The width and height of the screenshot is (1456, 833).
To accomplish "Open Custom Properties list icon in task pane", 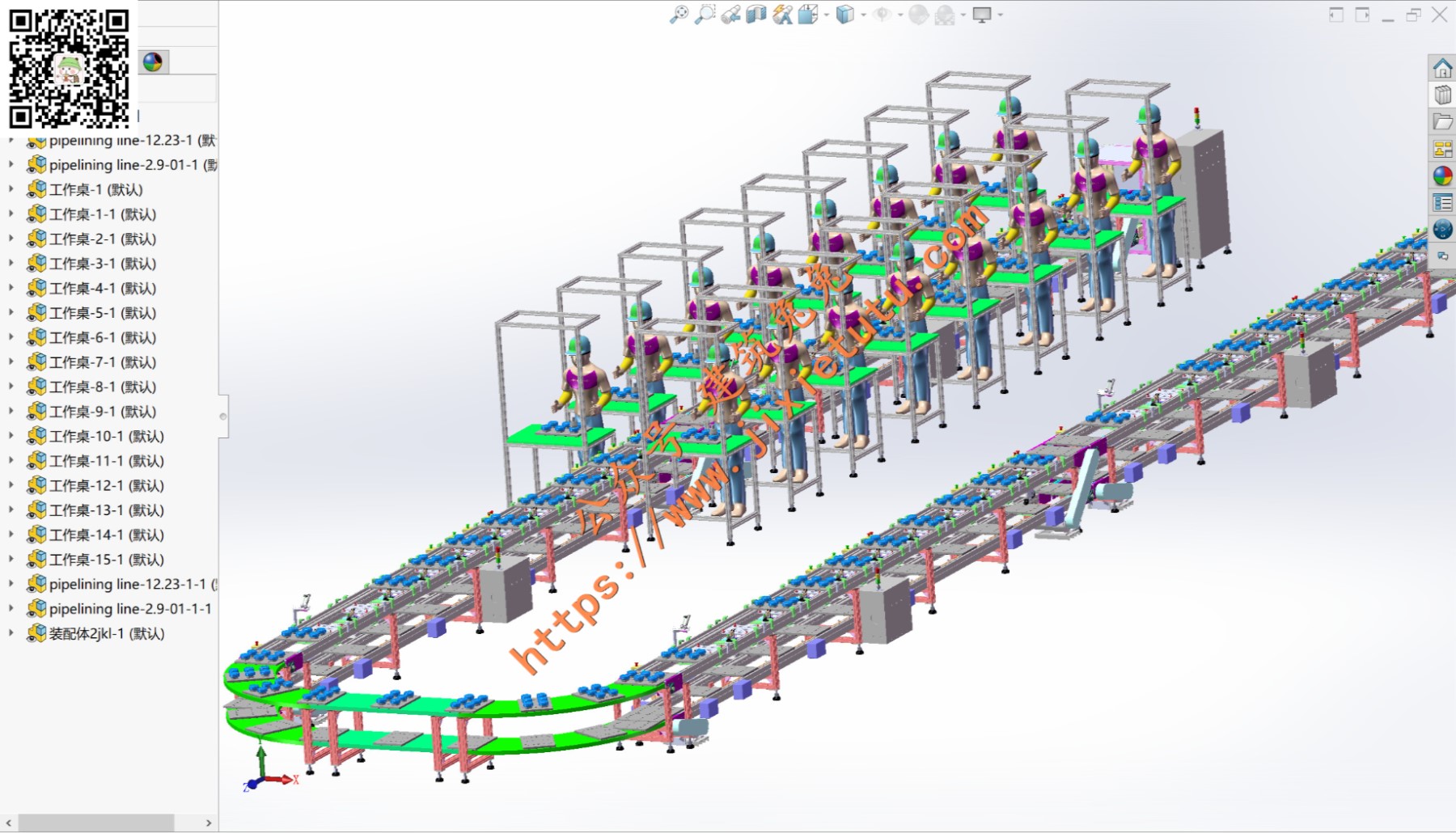I will click(x=1442, y=202).
